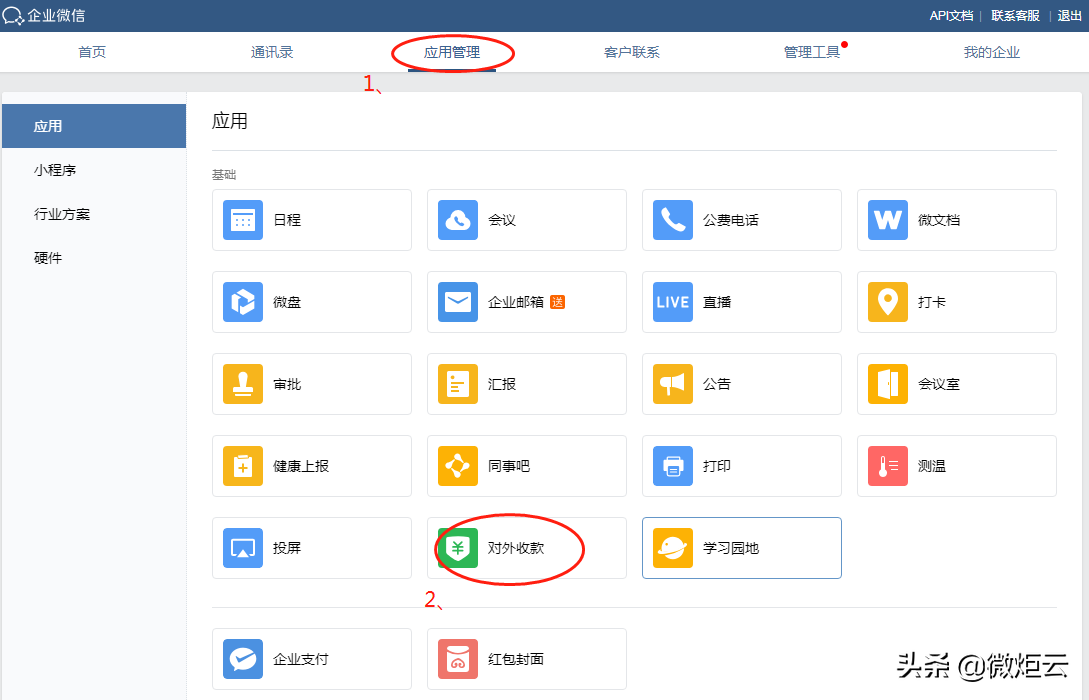1089x700 pixels.
Task: Open the 日程 (Schedule) app
Action: click(311, 220)
